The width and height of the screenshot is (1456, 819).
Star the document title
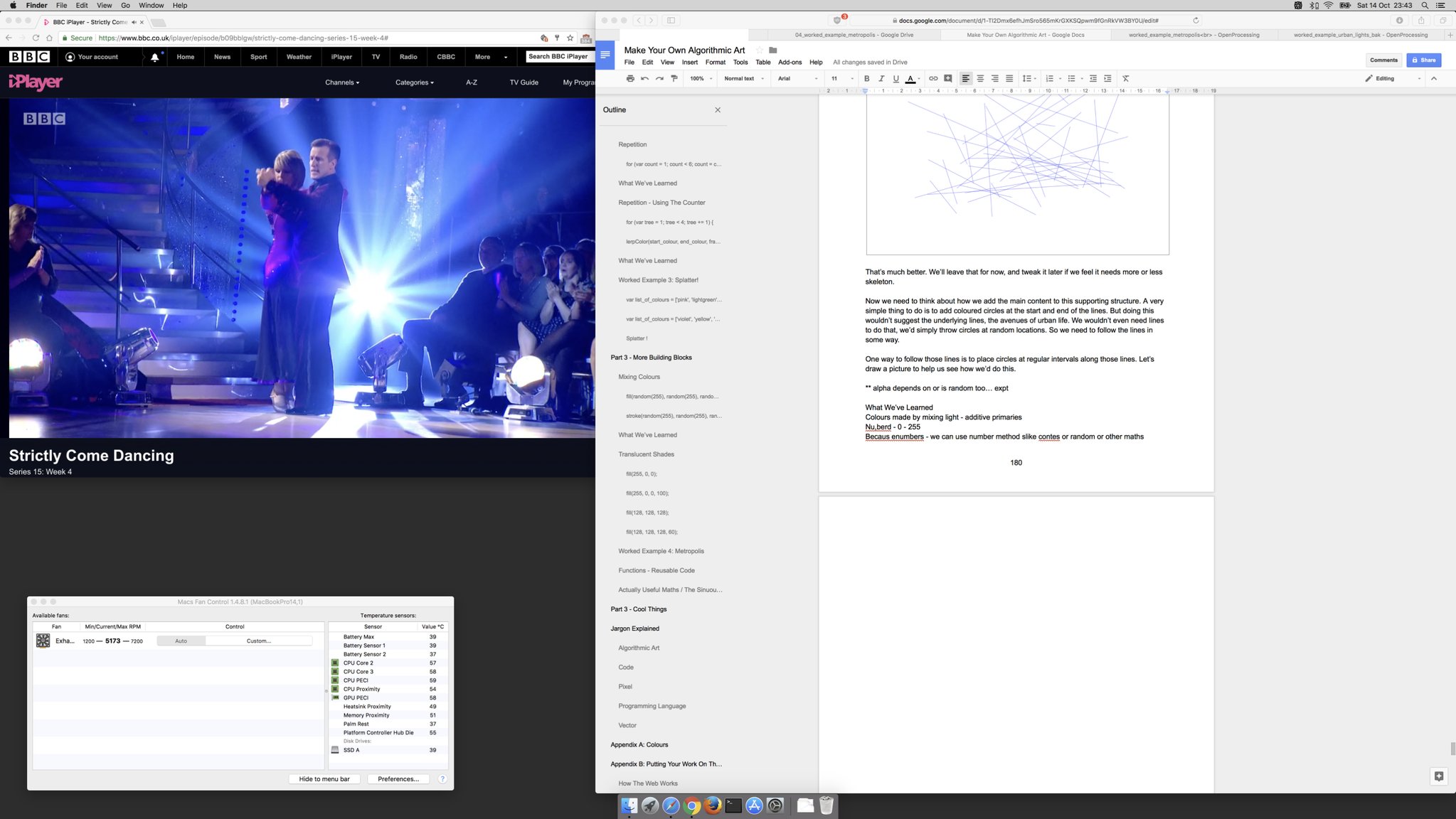point(760,50)
